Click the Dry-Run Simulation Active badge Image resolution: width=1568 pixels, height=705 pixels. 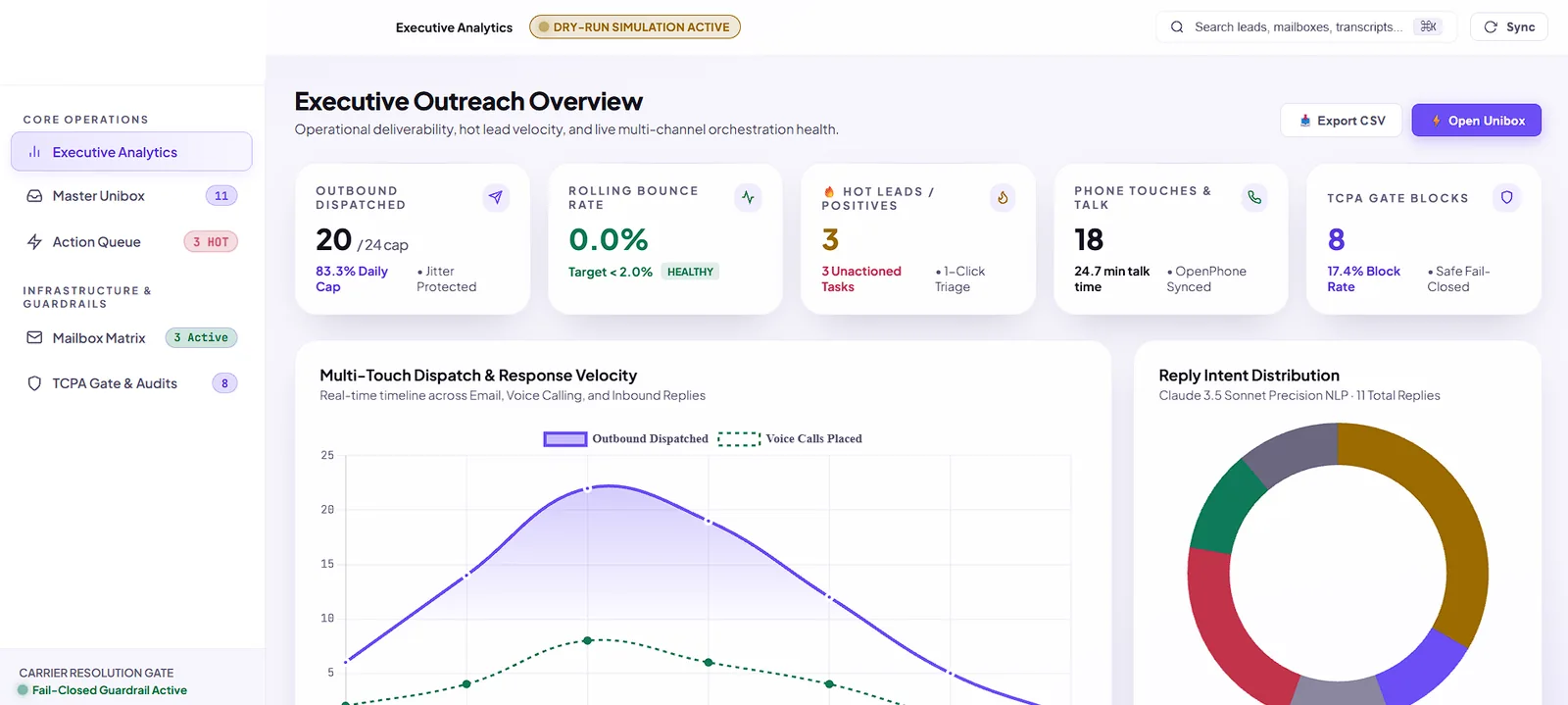635,27
